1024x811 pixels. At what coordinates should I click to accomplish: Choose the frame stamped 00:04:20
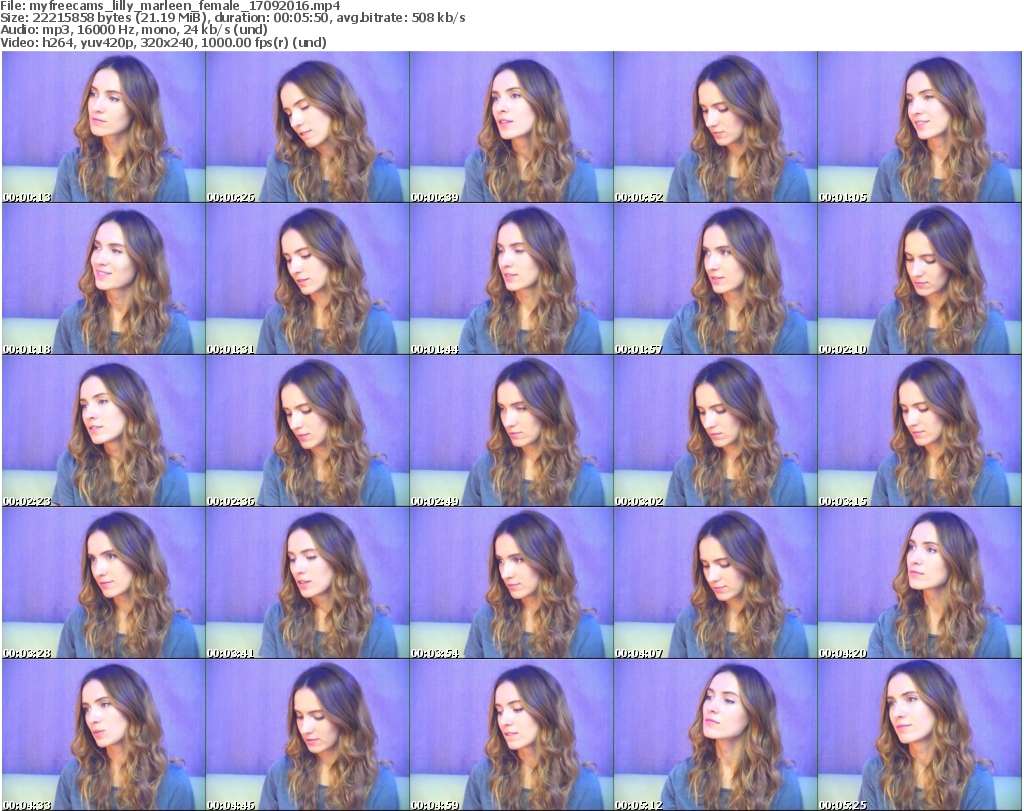[920, 582]
